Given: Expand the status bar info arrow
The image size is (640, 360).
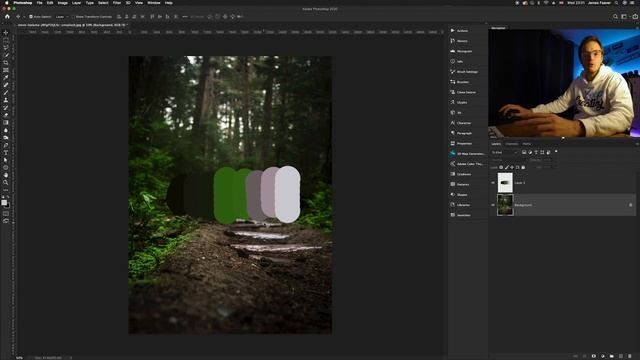Looking at the screenshot, I should click(x=71, y=358).
